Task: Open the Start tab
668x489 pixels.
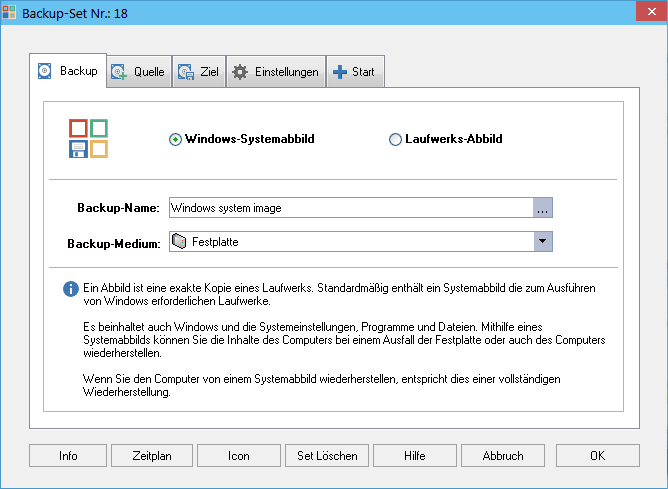Action: pos(355,72)
